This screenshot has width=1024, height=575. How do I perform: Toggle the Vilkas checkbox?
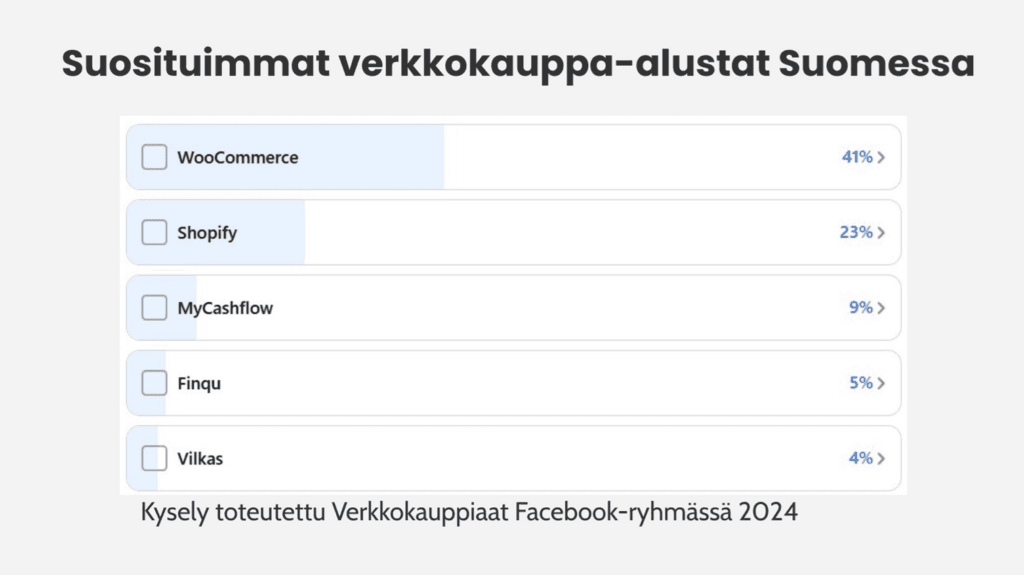pyautogui.click(x=154, y=458)
